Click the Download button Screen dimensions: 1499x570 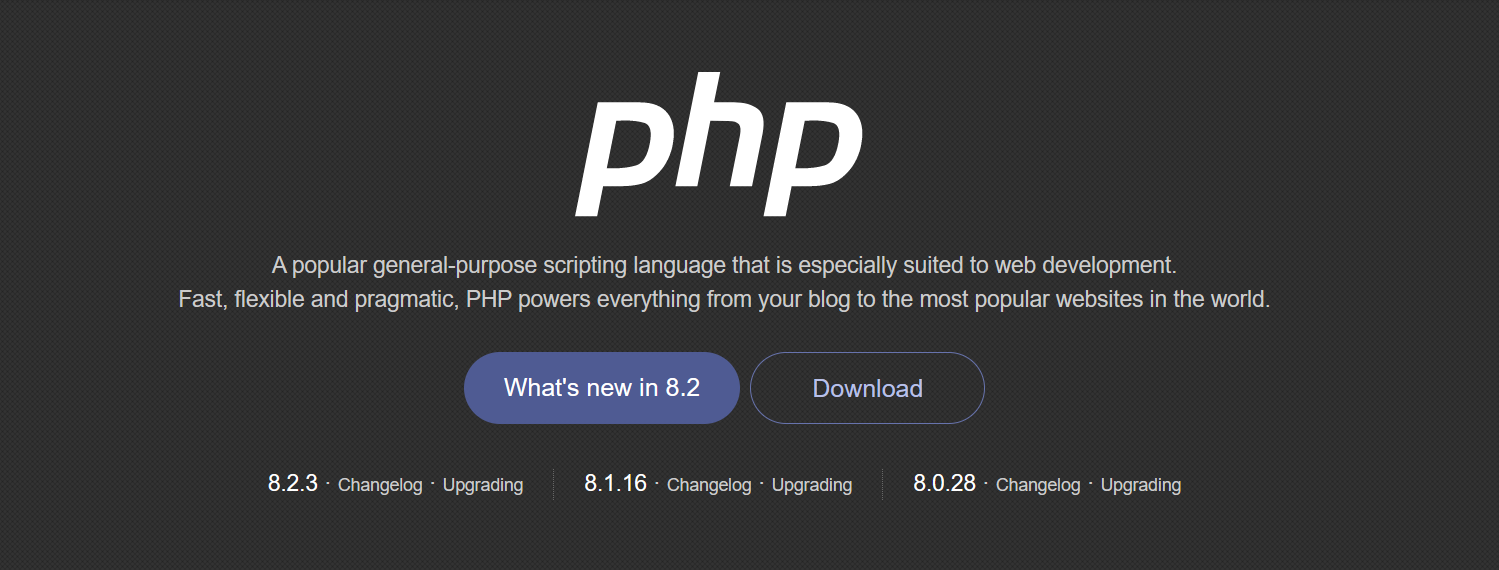[x=867, y=388]
